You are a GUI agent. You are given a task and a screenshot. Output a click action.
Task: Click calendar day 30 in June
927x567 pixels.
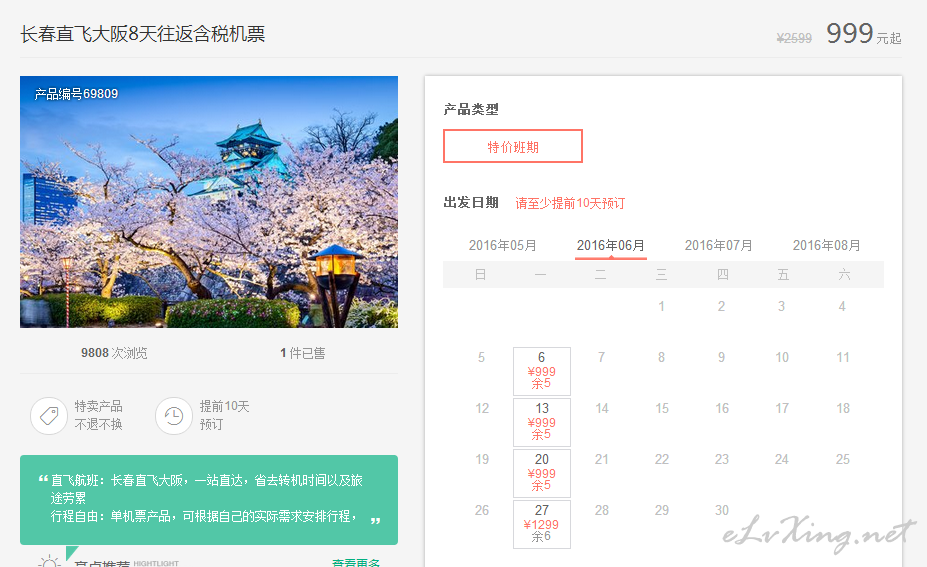pyautogui.click(x=722, y=510)
